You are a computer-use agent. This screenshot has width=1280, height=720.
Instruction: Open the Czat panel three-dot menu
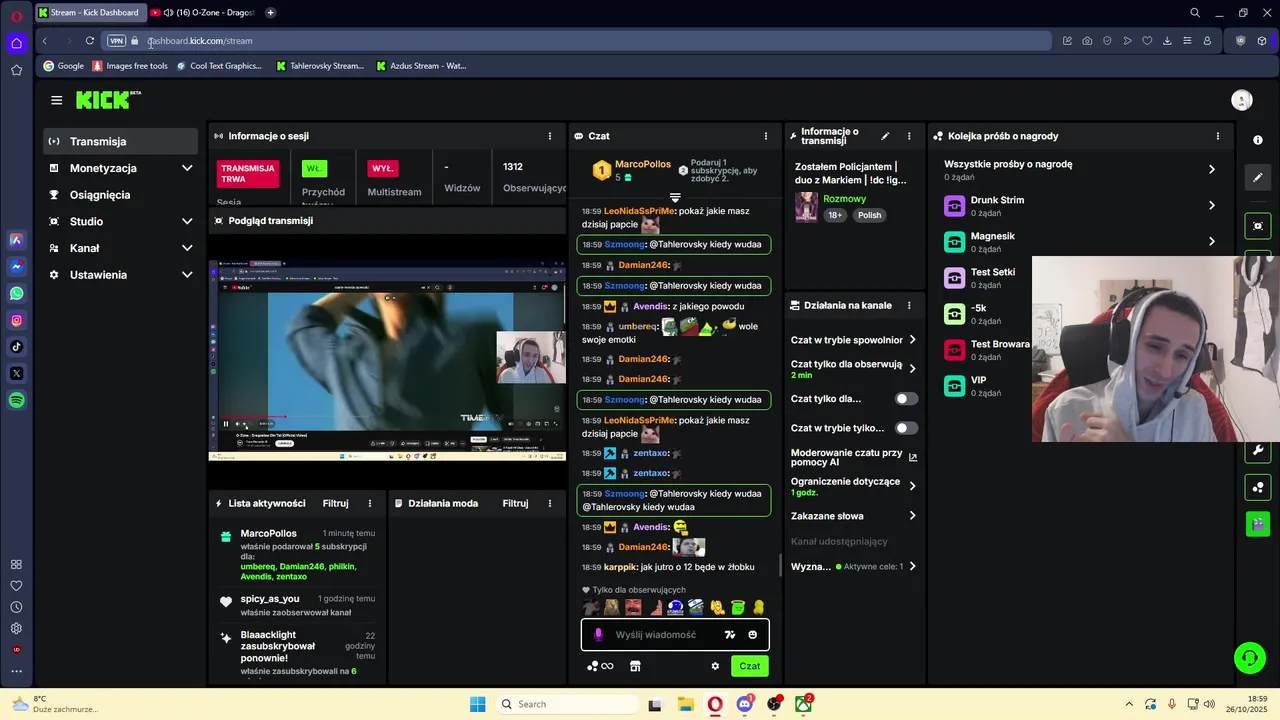pyautogui.click(x=766, y=136)
